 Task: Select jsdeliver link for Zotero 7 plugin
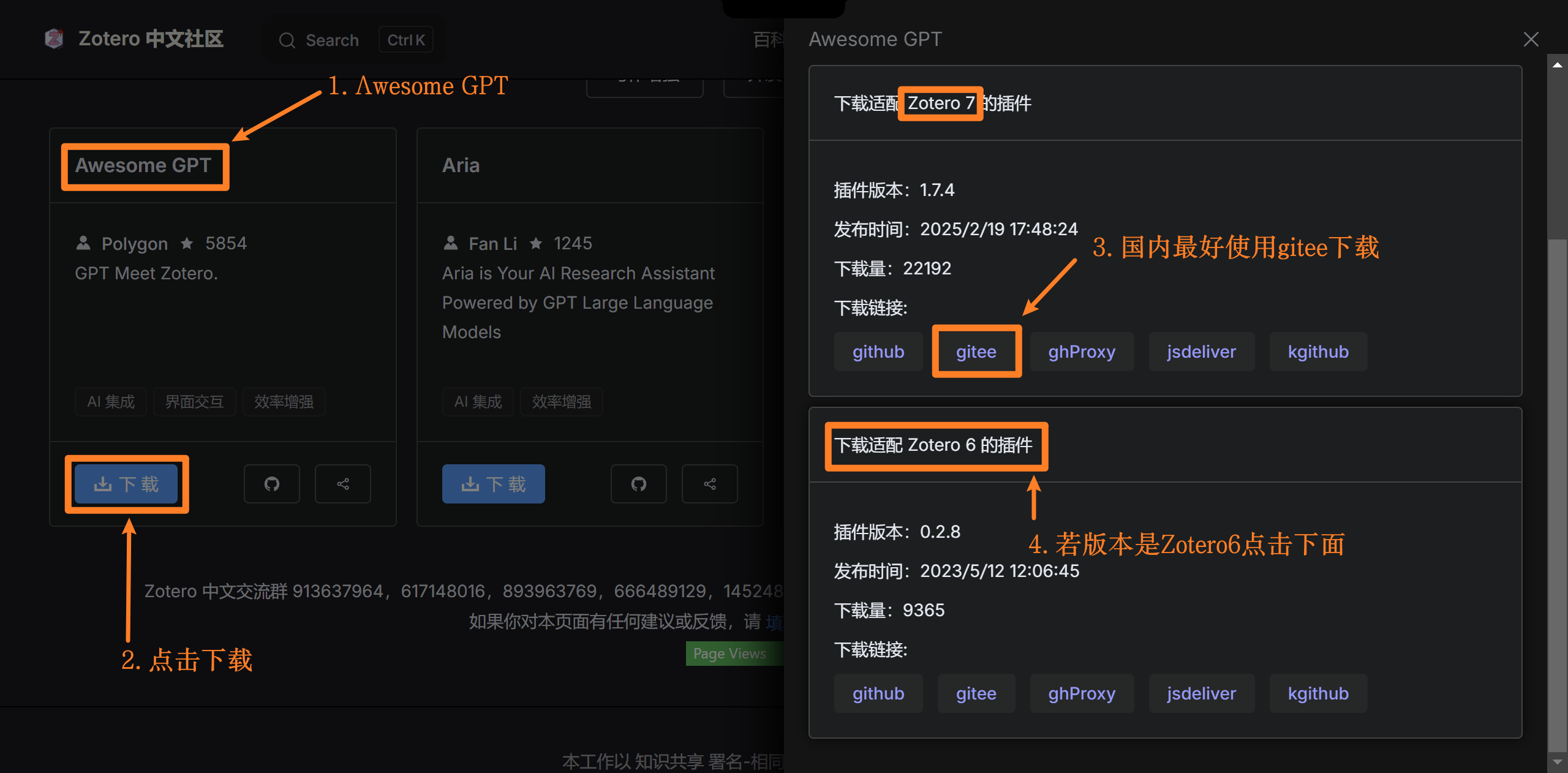pos(1200,352)
